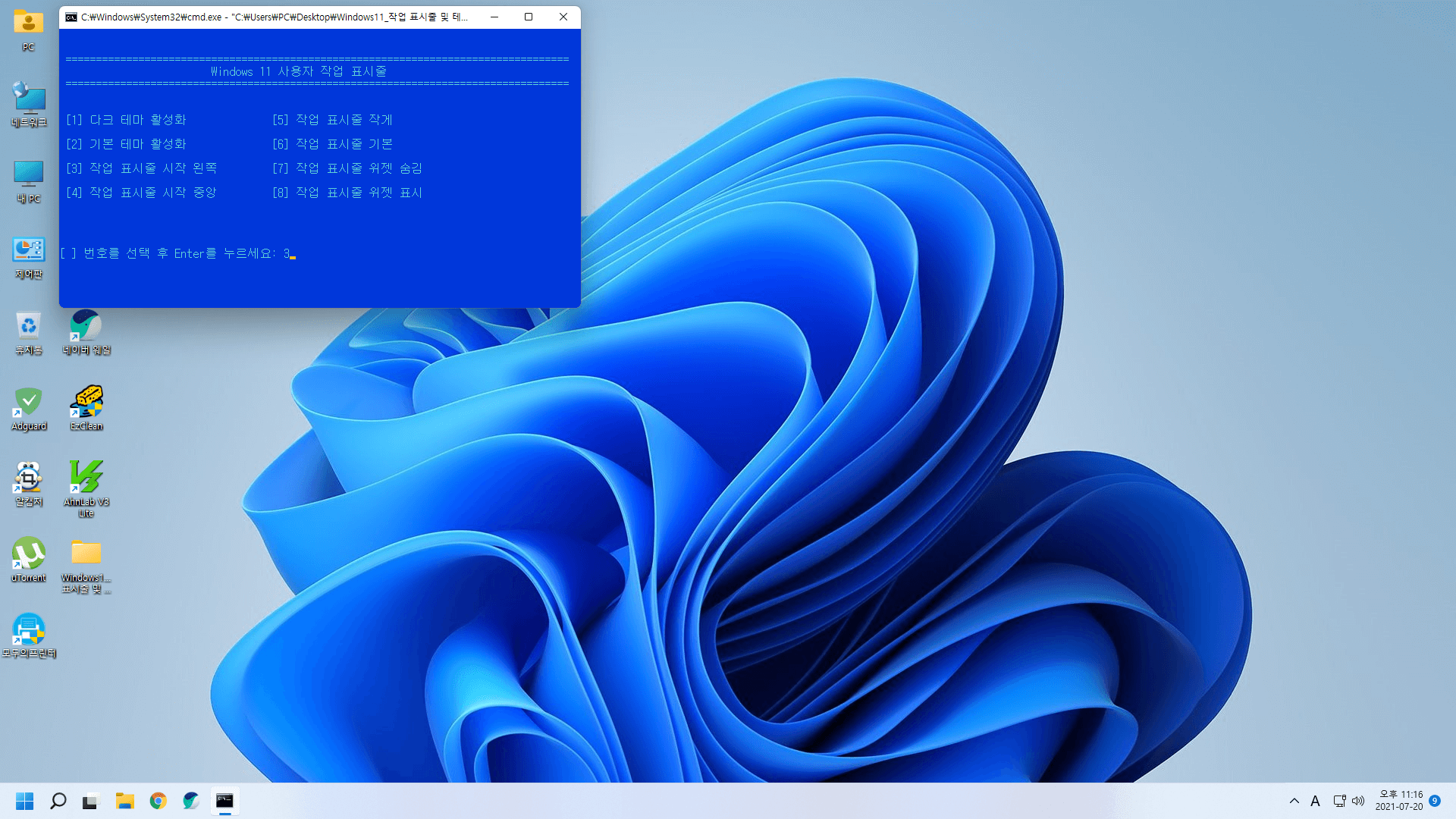Open the Windows Start menu

point(25,801)
